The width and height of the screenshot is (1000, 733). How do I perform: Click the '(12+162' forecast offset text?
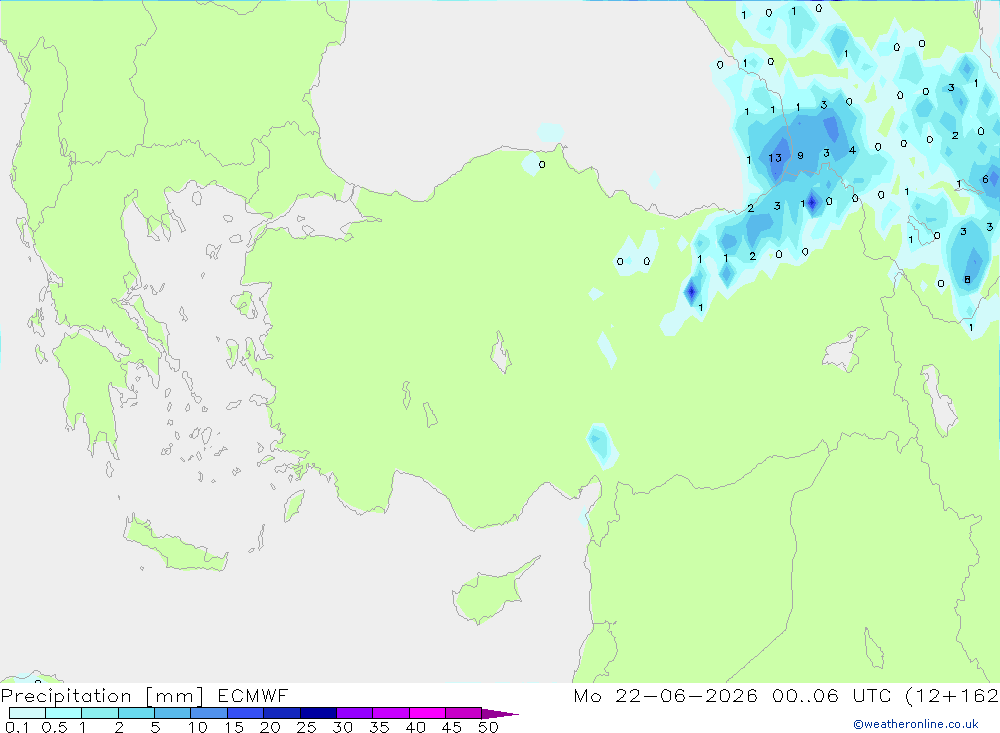tap(952, 695)
